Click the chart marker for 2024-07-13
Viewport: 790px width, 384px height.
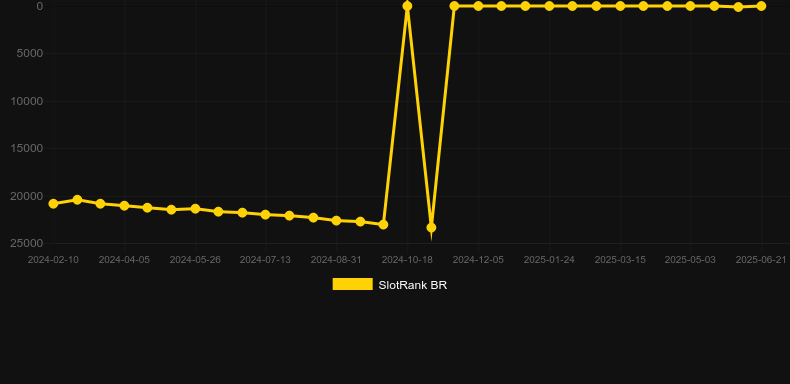click(x=266, y=215)
